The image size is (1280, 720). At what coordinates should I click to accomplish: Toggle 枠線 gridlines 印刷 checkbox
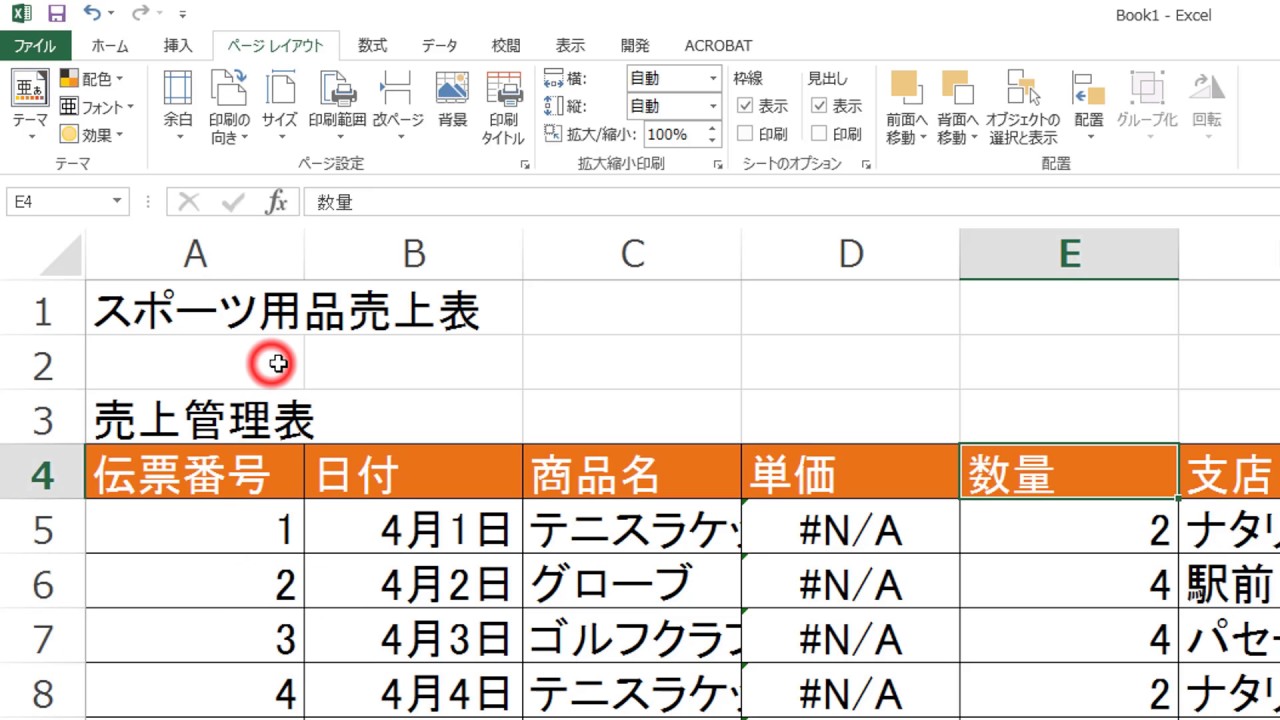[745, 133]
